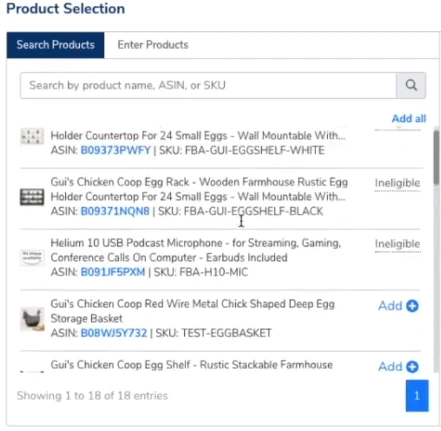Click SKU text FBA-H10-MIC
The height and width of the screenshot is (431, 441).
[214, 272]
